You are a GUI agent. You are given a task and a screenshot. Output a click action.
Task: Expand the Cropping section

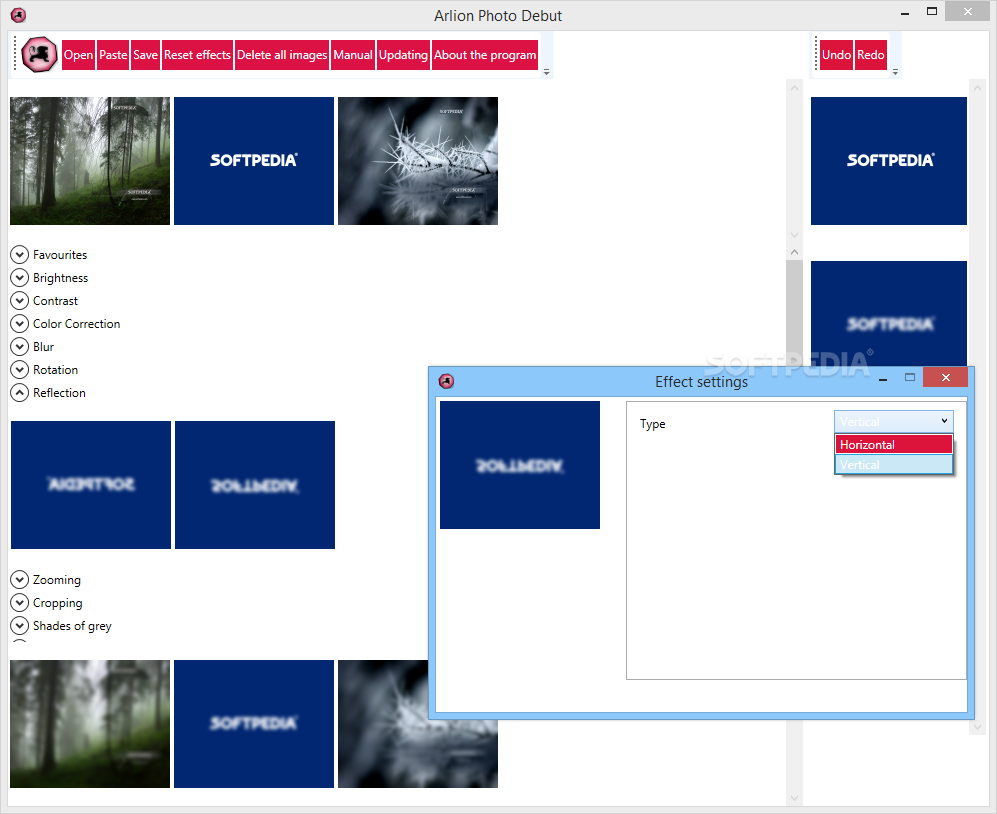20,602
